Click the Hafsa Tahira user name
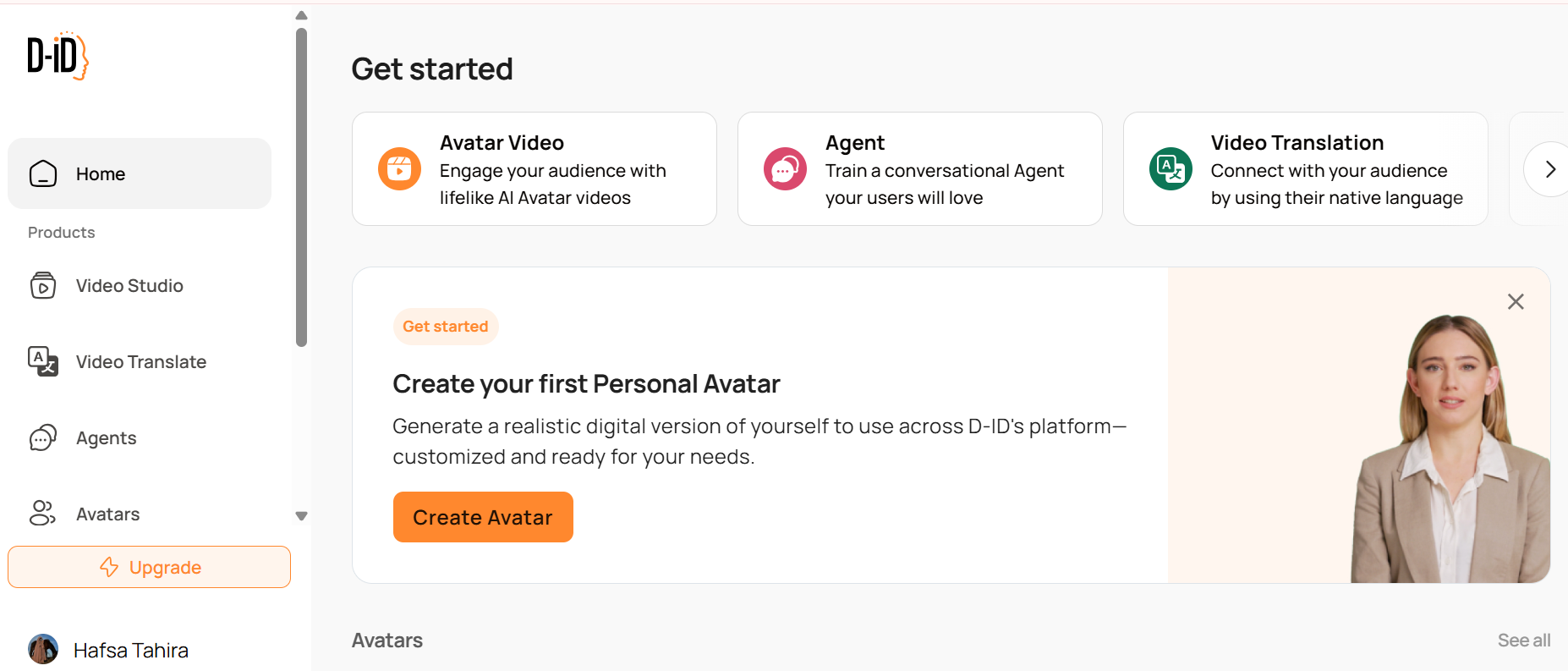 131,650
